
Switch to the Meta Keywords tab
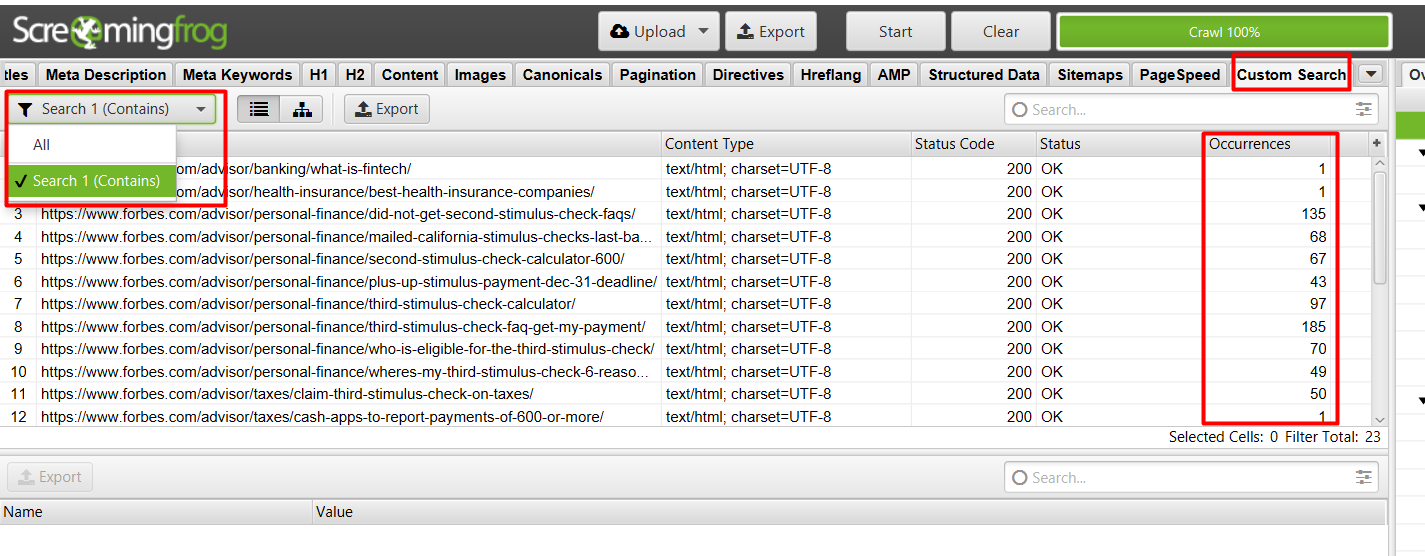point(237,75)
